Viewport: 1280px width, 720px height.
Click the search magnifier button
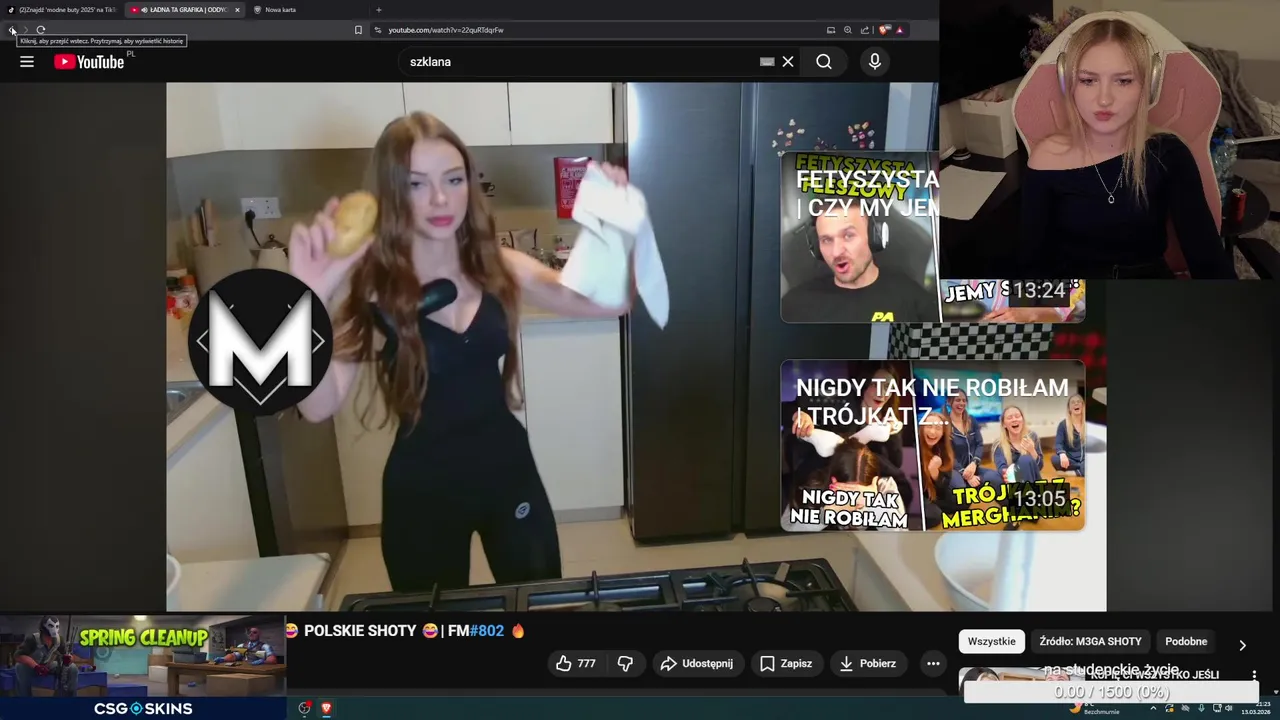click(x=823, y=62)
